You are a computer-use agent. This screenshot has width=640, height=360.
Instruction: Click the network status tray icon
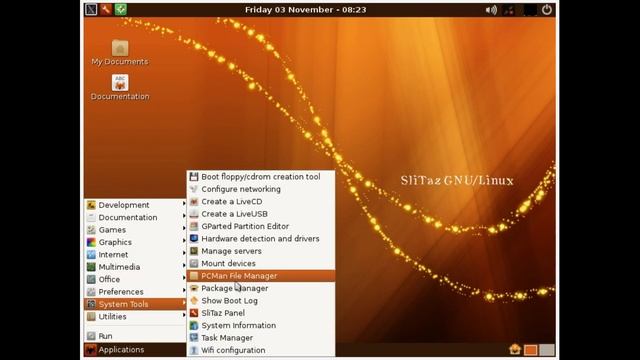click(x=509, y=10)
